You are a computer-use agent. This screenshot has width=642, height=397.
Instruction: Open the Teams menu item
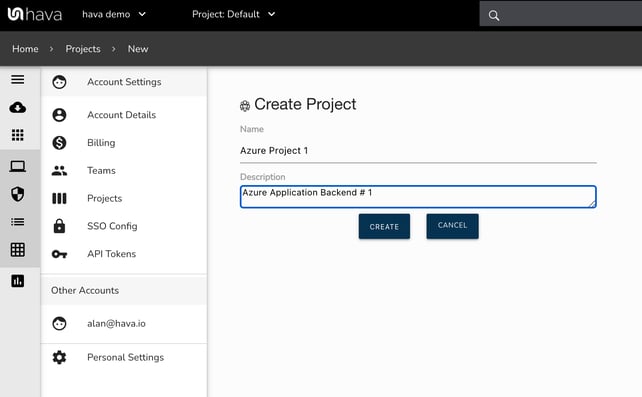pos(124,171)
